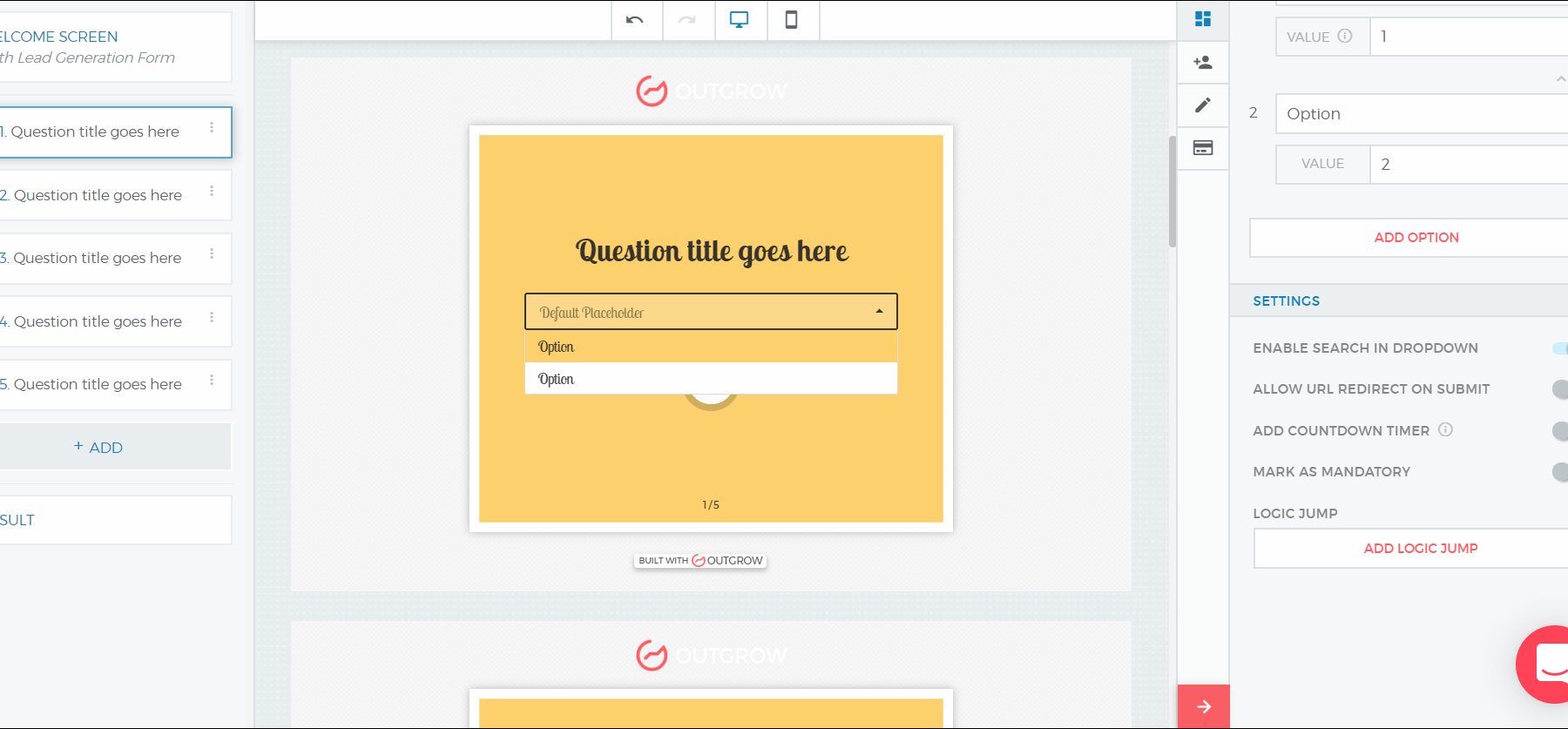Open the pencil edit panel icon
The image size is (1568, 729).
1203,105
